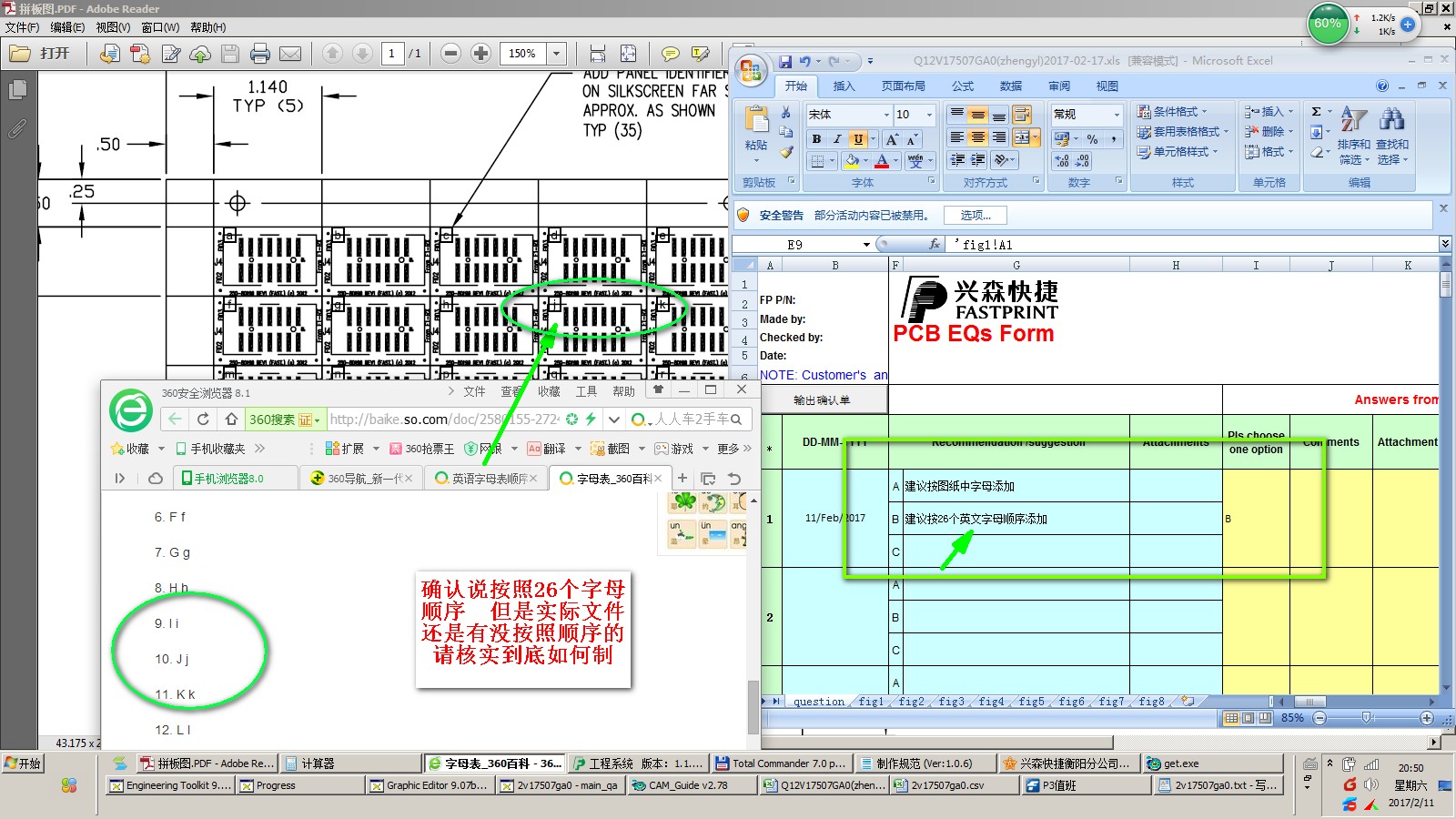
Task: Toggle Italic formatting in Excel
Action: point(837,139)
